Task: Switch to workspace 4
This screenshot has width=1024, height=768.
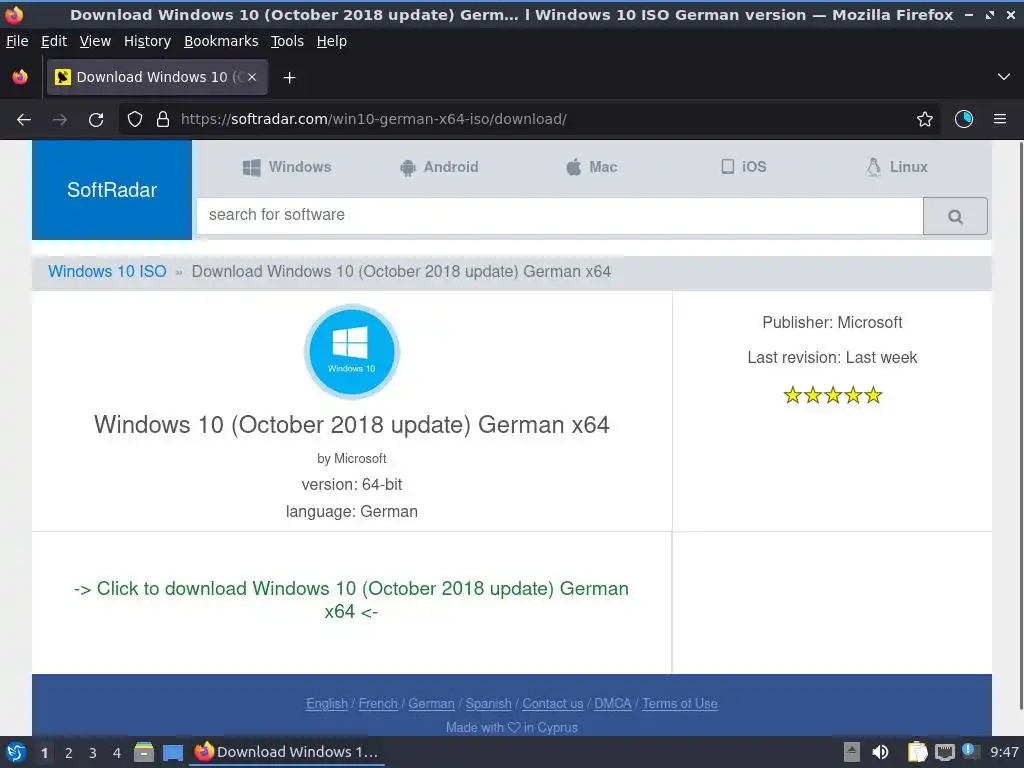Action: (117, 753)
